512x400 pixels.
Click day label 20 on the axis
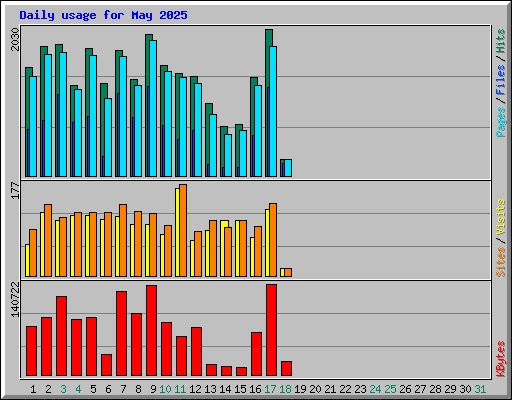315,389
